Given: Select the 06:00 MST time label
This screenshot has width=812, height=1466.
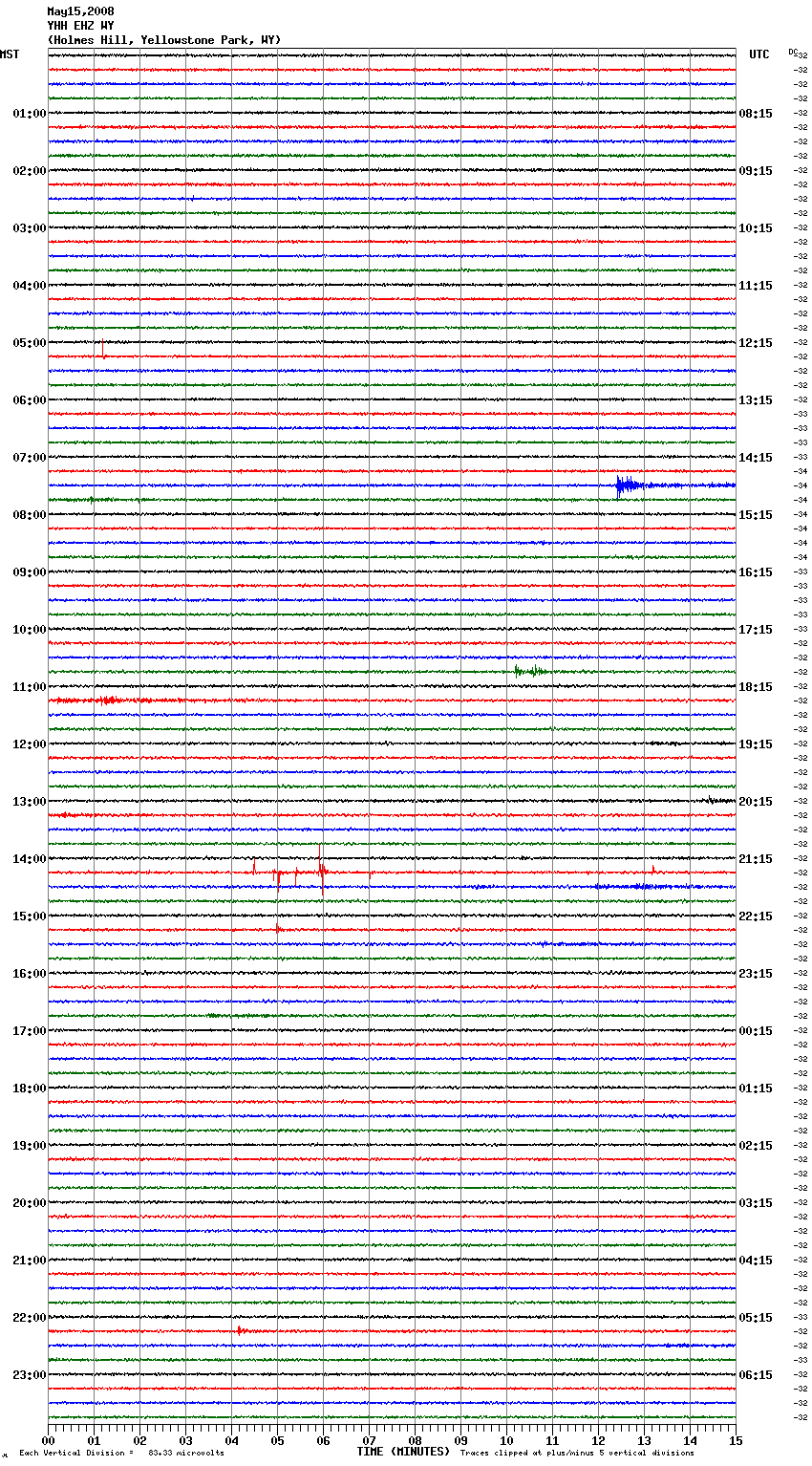Looking at the screenshot, I should (30, 400).
